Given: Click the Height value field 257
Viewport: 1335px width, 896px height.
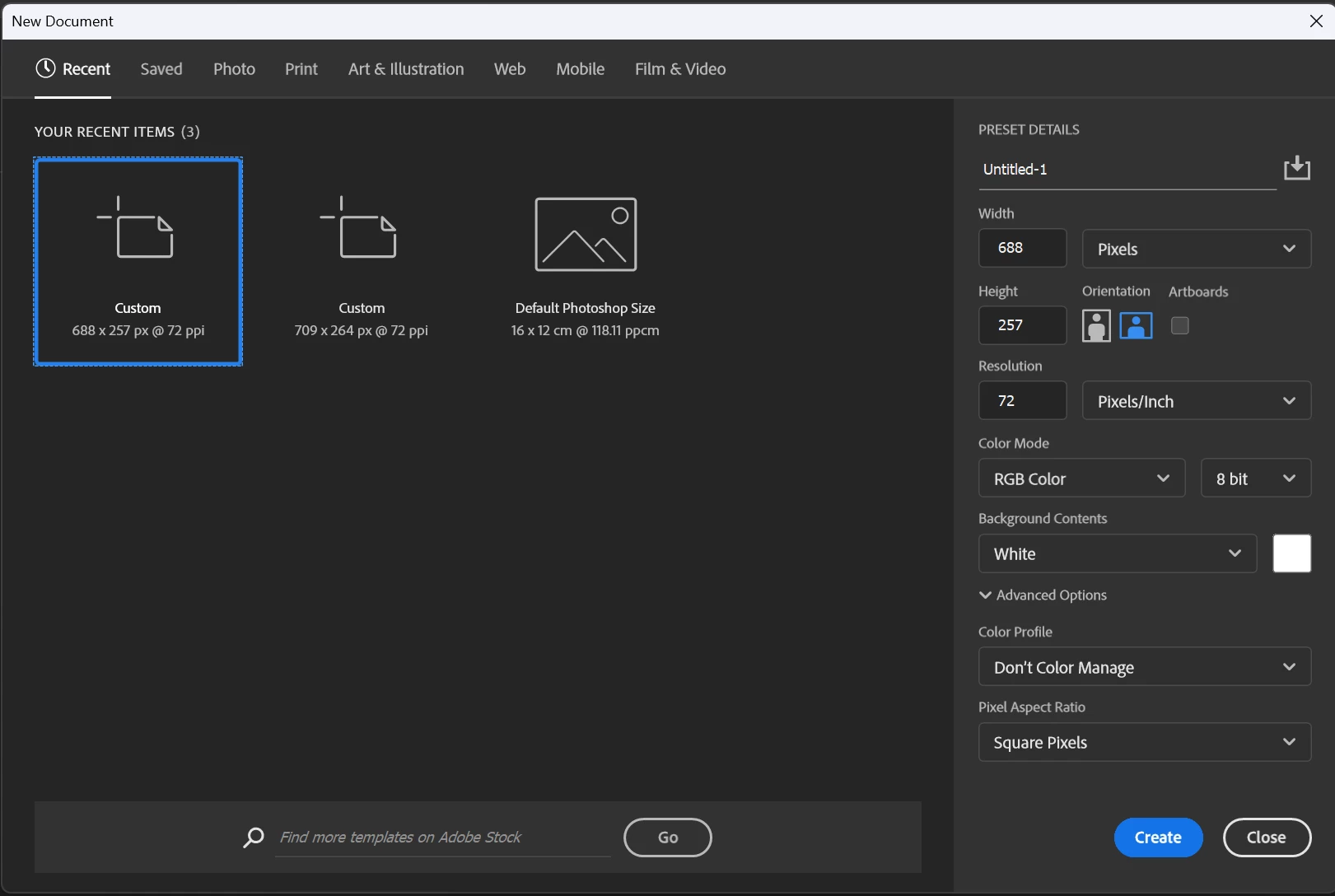Looking at the screenshot, I should coord(1022,325).
